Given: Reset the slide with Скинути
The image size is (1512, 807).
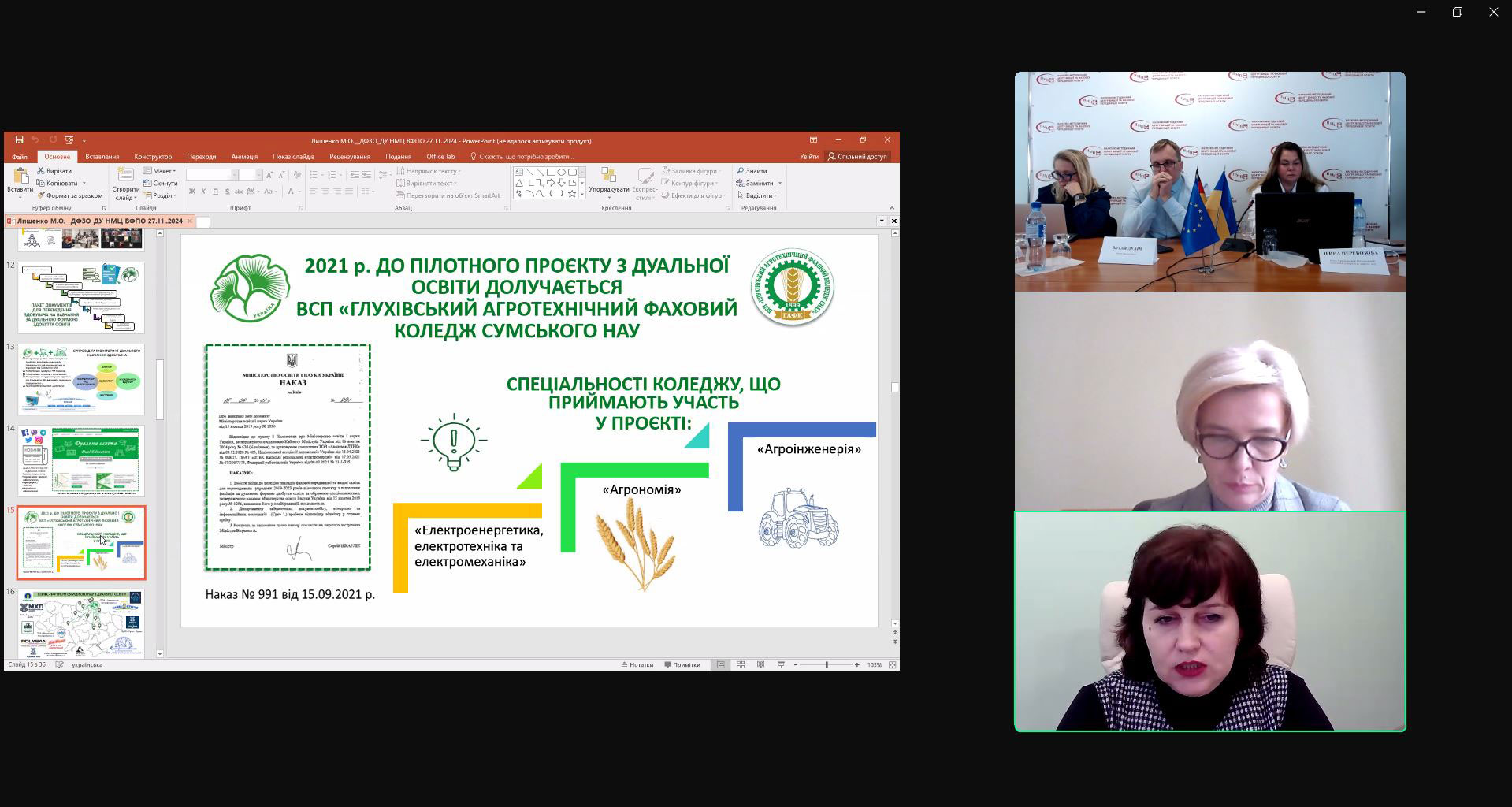Looking at the screenshot, I should (161, 184).
